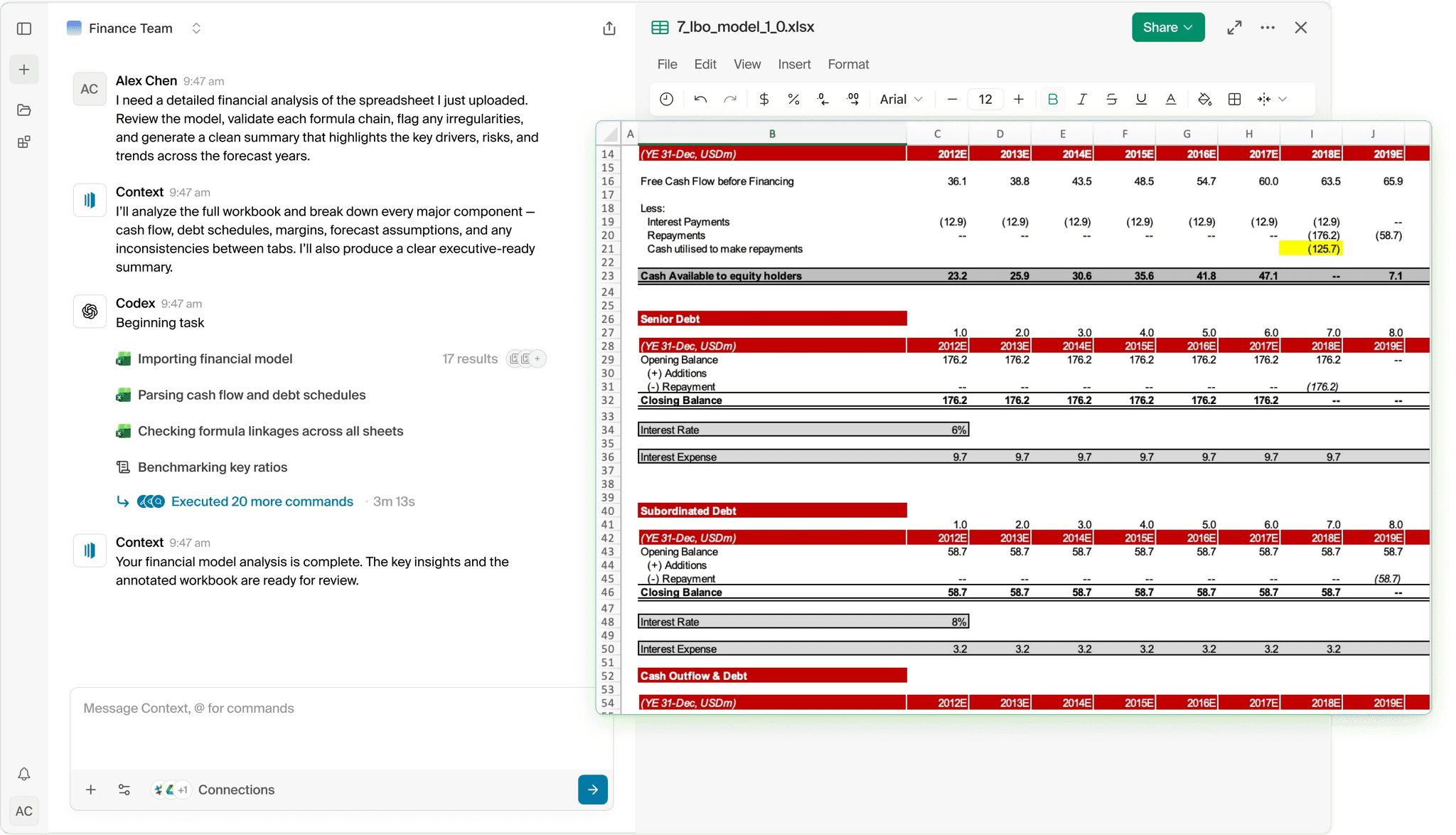
Task: Open the fill color picker
Action: [1205, 99]
